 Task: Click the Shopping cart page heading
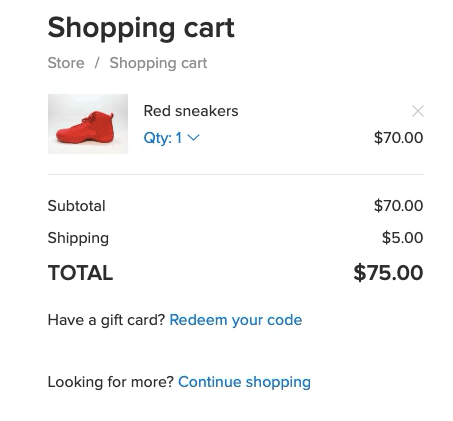click(141, 28)
